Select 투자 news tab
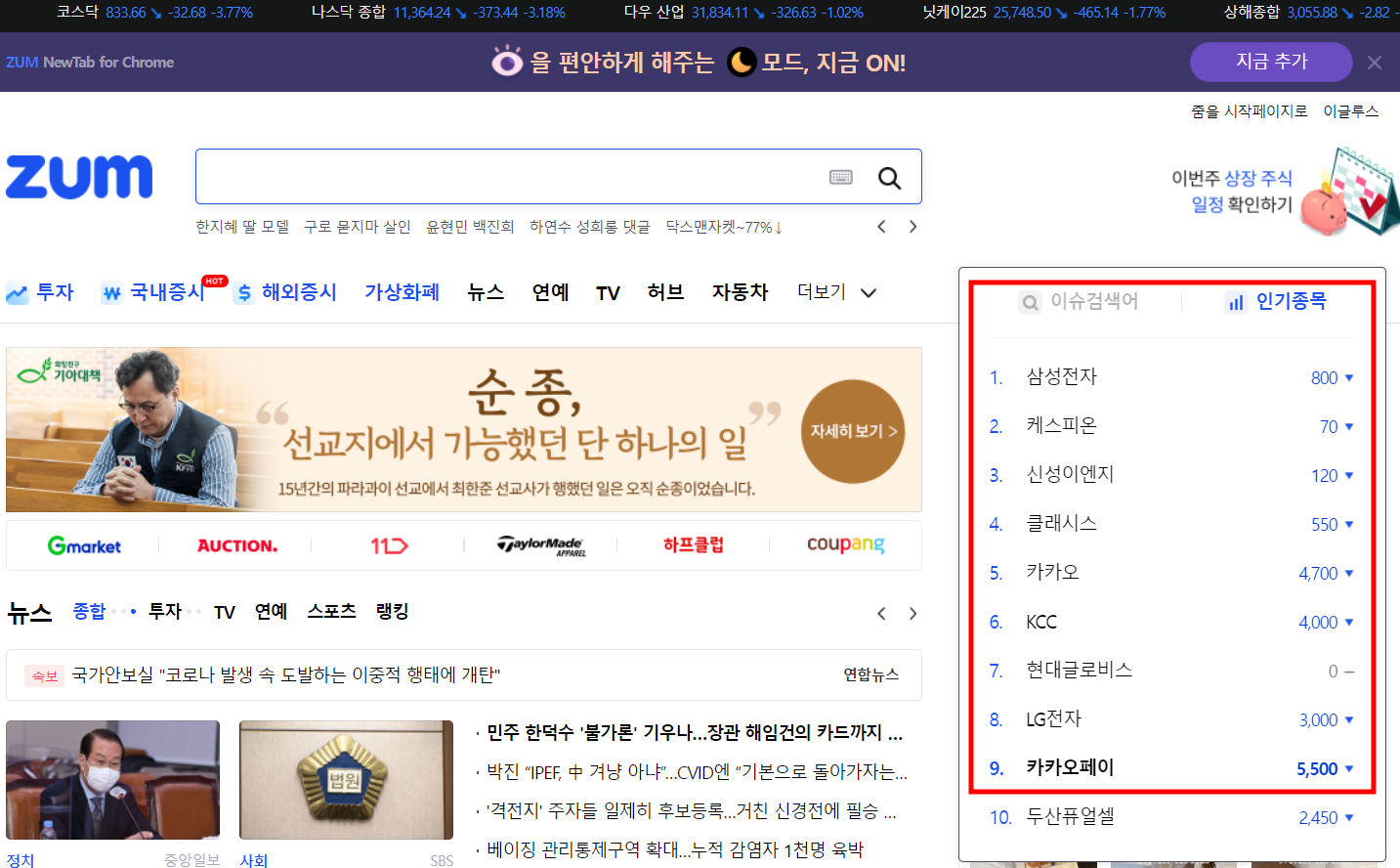 click(x=165, y=611)
